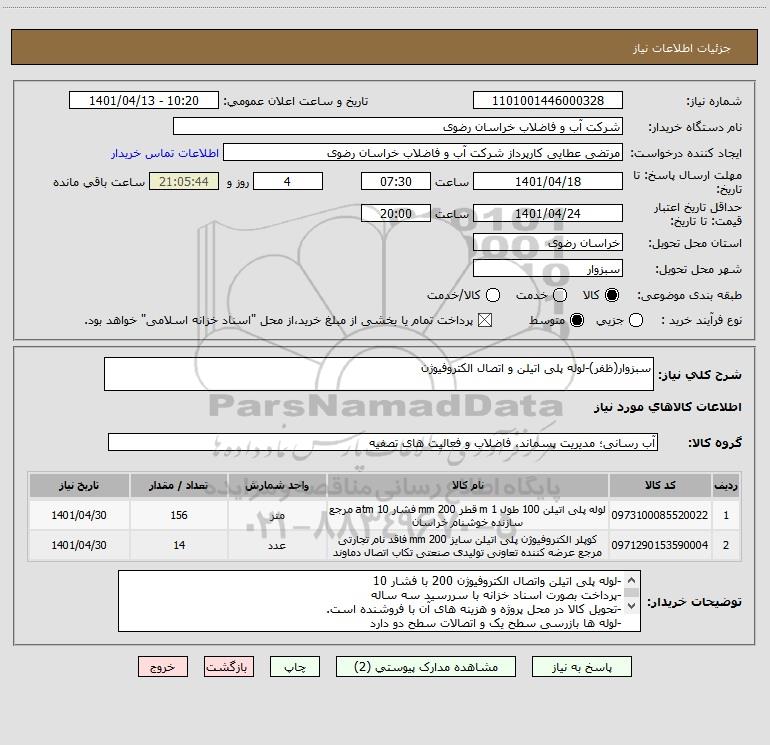Viewport: 770px width, 745px height.
Task: Click the شرح کلی نیاز description field
Action: [379, 374]
